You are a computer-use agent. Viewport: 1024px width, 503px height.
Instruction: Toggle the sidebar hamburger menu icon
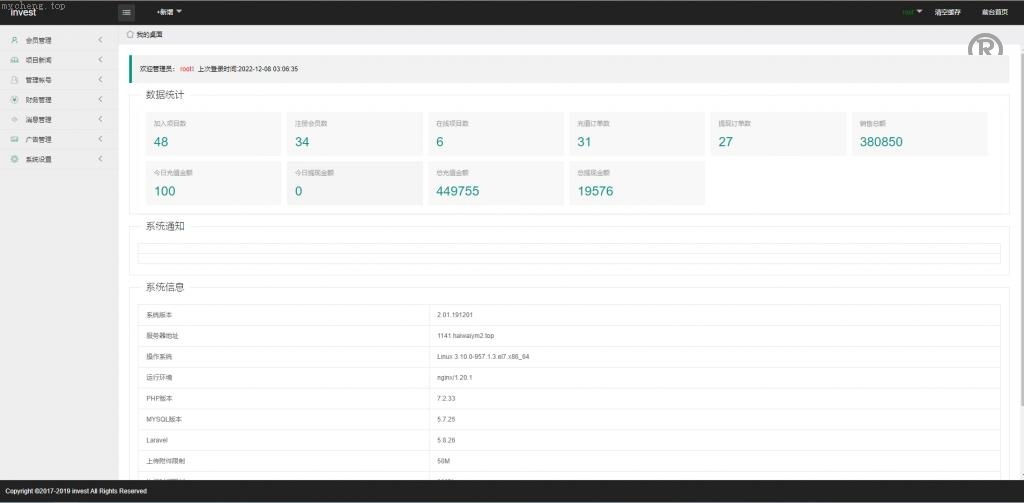[126, 12]
